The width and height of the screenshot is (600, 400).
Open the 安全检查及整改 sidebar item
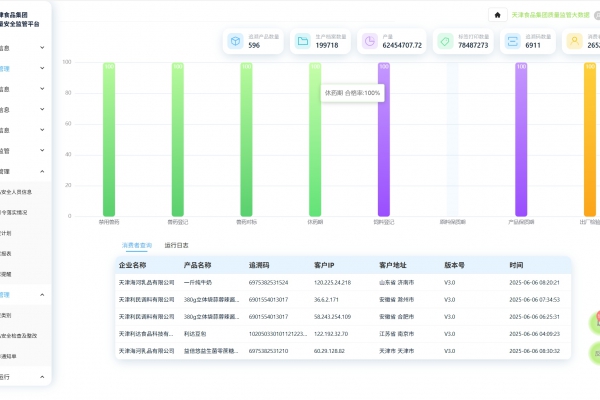tap(19, 336)
